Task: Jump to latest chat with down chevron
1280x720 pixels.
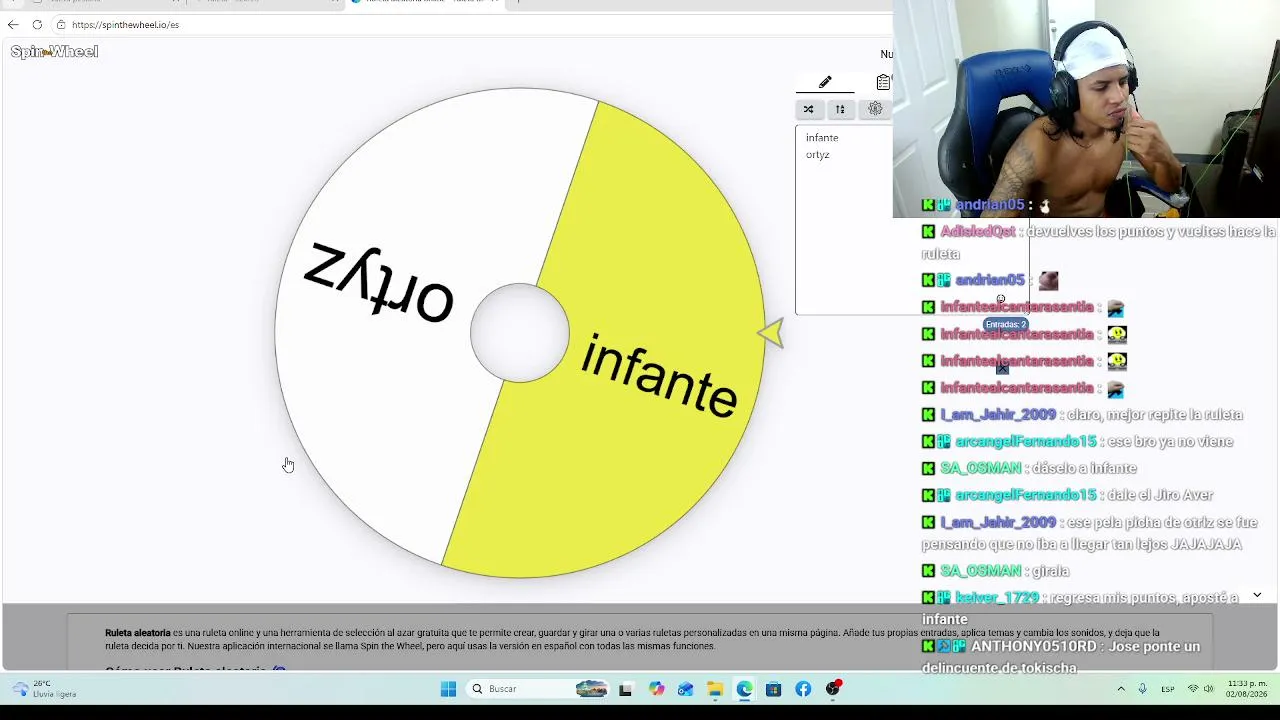Action: [1257, 595]
